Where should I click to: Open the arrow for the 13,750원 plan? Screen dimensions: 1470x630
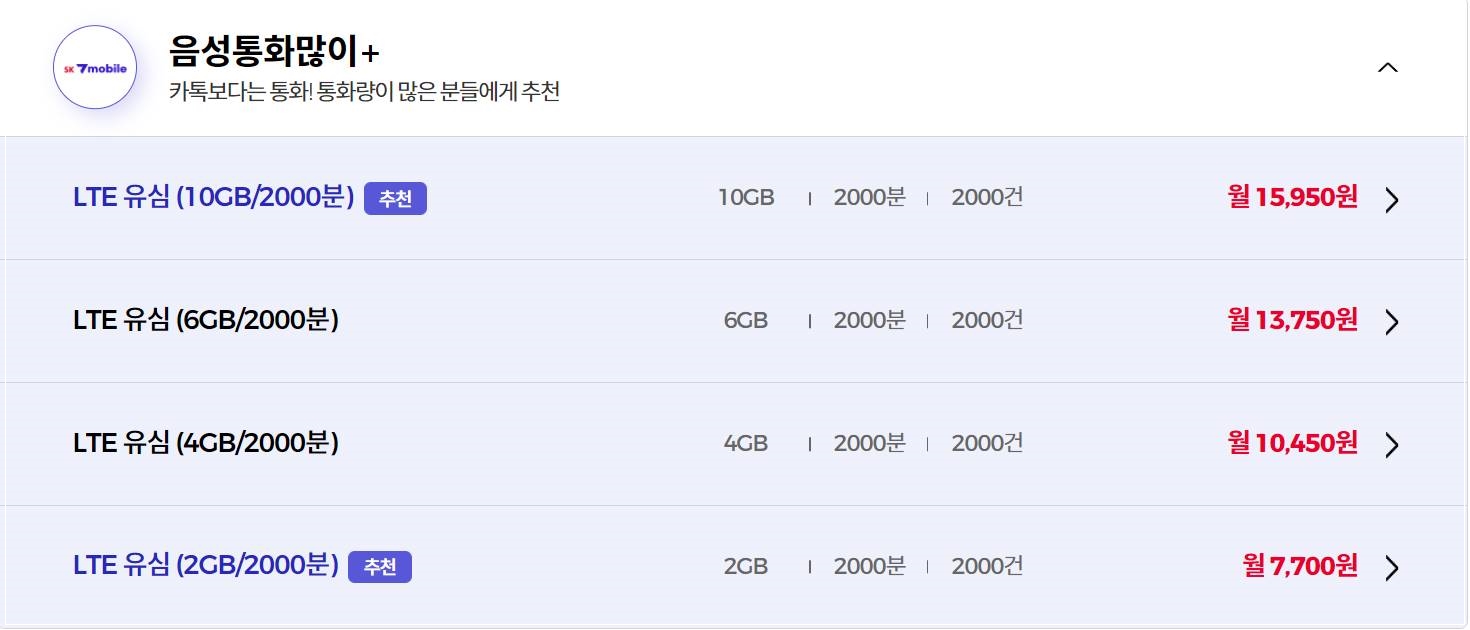tap(1391, 322)
